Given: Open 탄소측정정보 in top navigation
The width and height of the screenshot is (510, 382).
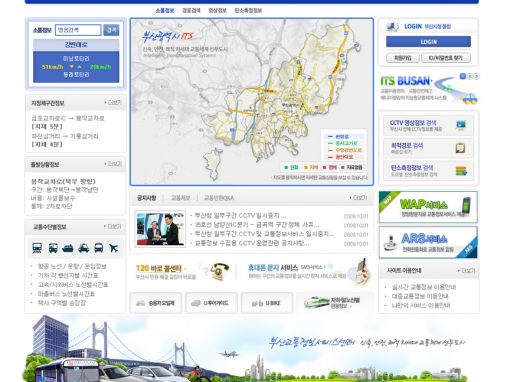Looking at the screenshot, I should pyautogui.click(x=248, y=11).
